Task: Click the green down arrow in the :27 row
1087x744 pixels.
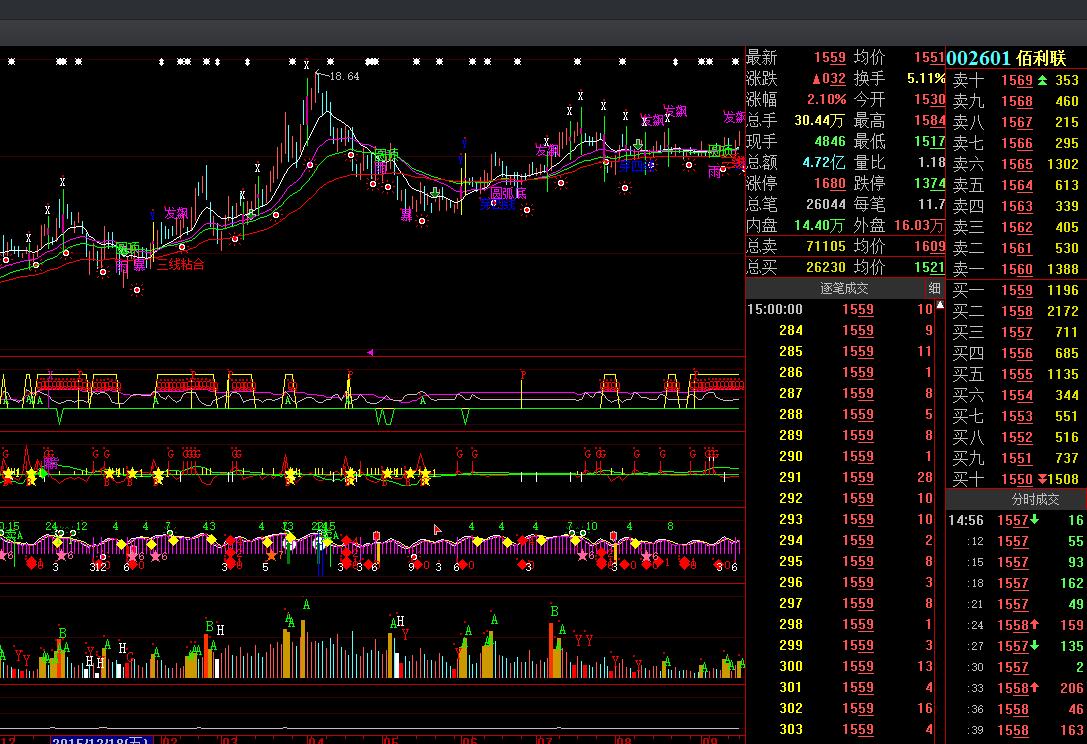Action: coord(1034,646)
